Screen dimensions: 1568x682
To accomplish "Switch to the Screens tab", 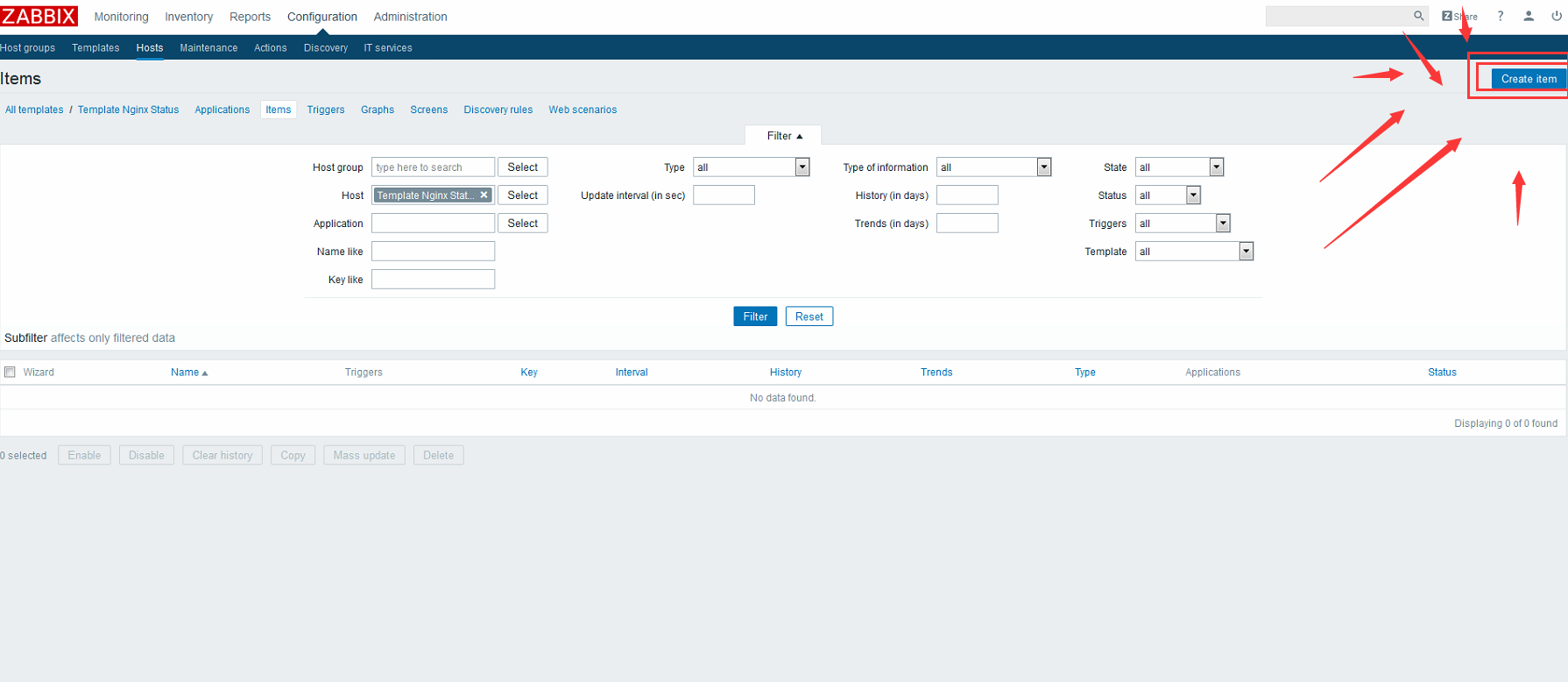I will pos(429,110).
